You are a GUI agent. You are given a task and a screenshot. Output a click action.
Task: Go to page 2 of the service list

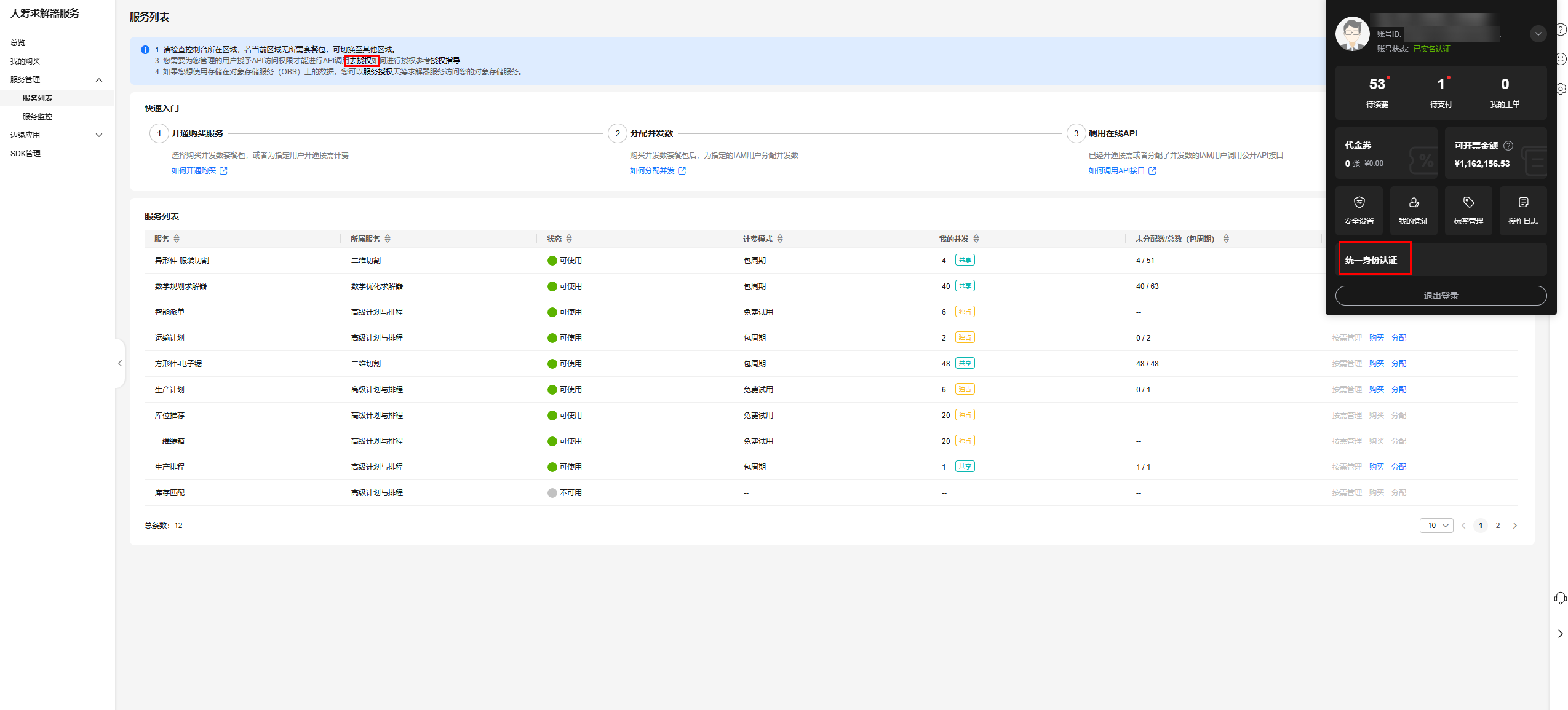click(x=1497, y=526)
